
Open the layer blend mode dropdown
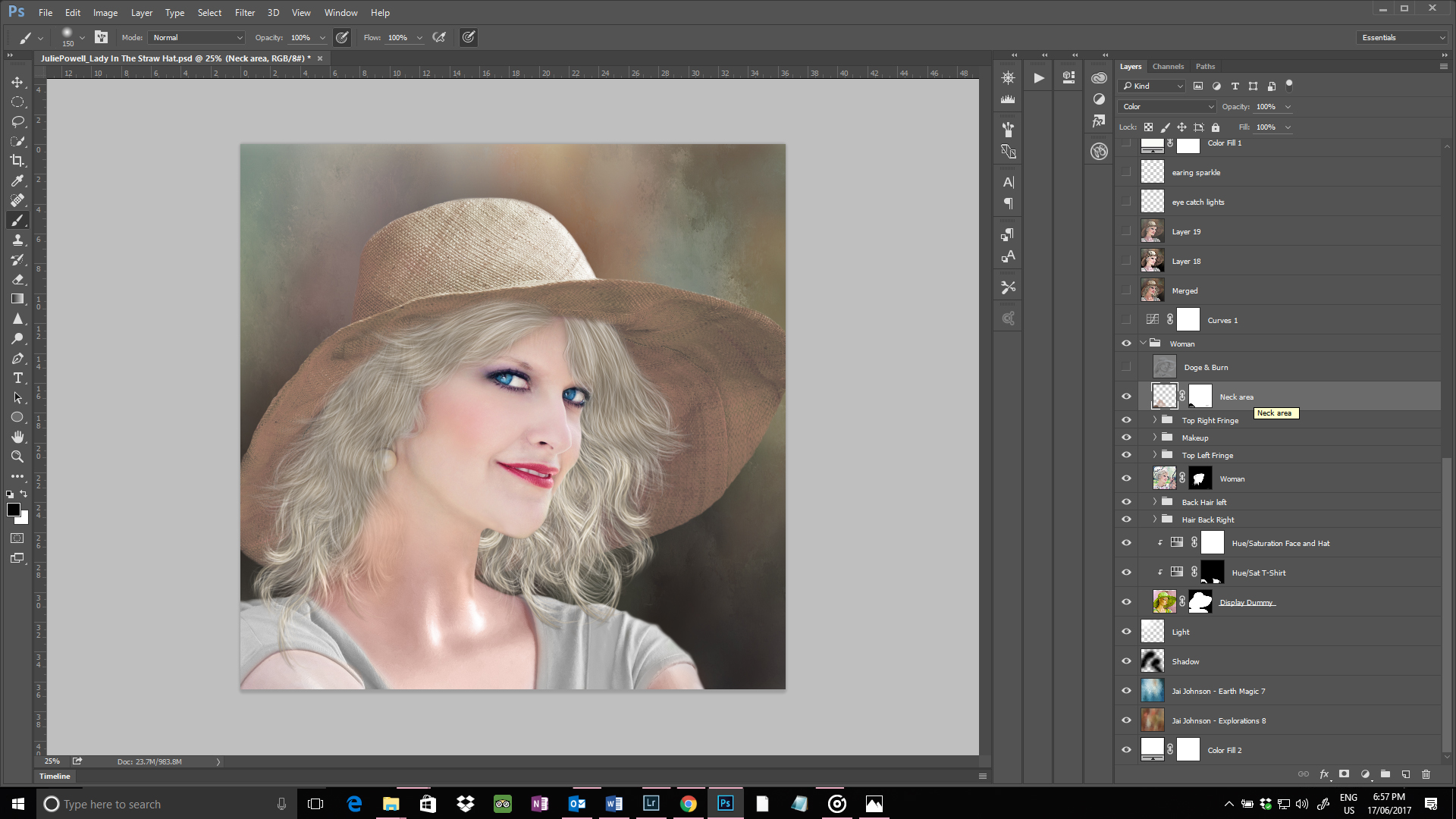[x=1167, y=107]
